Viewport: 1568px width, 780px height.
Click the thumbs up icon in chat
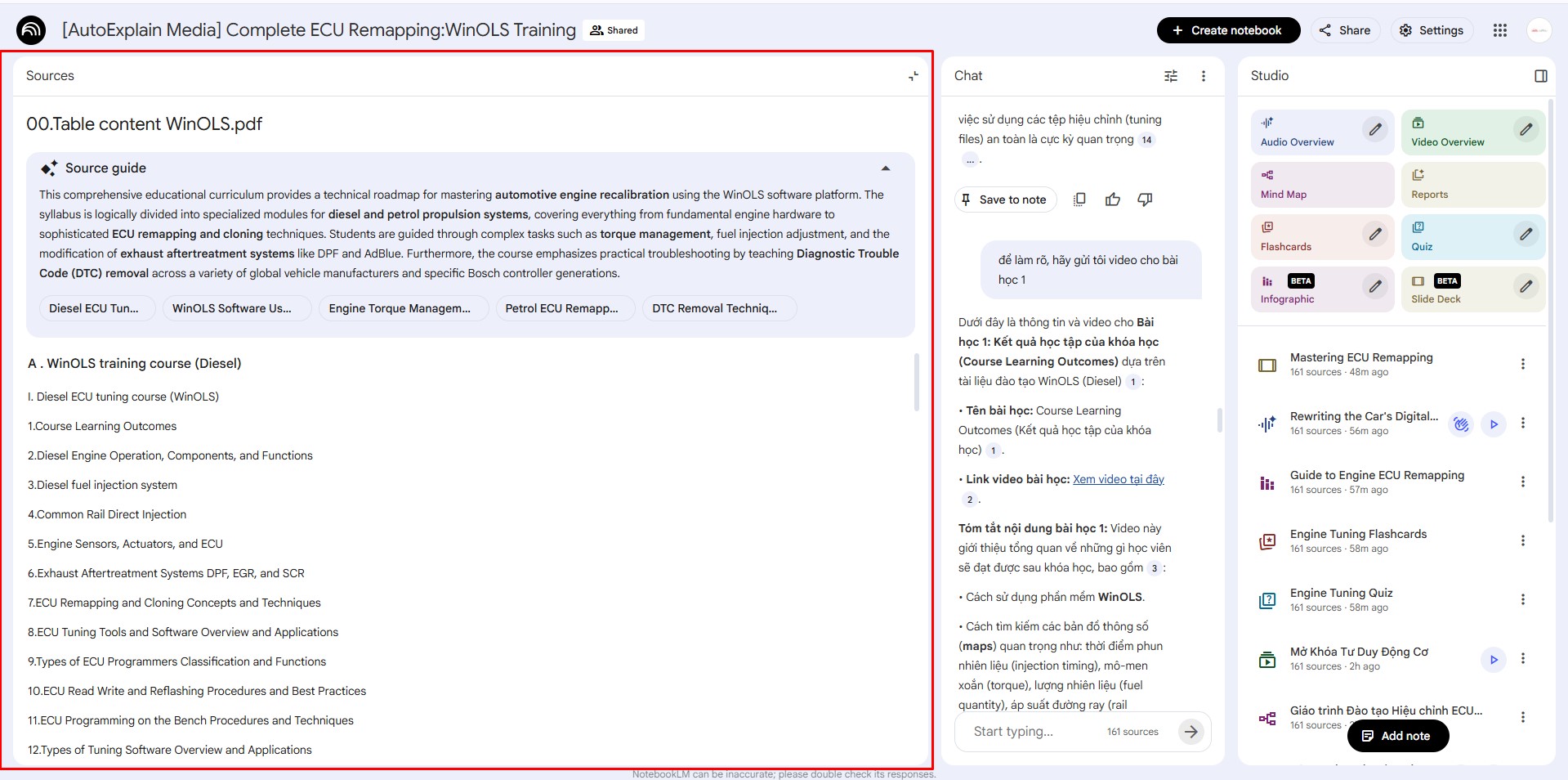(1112, 199)
